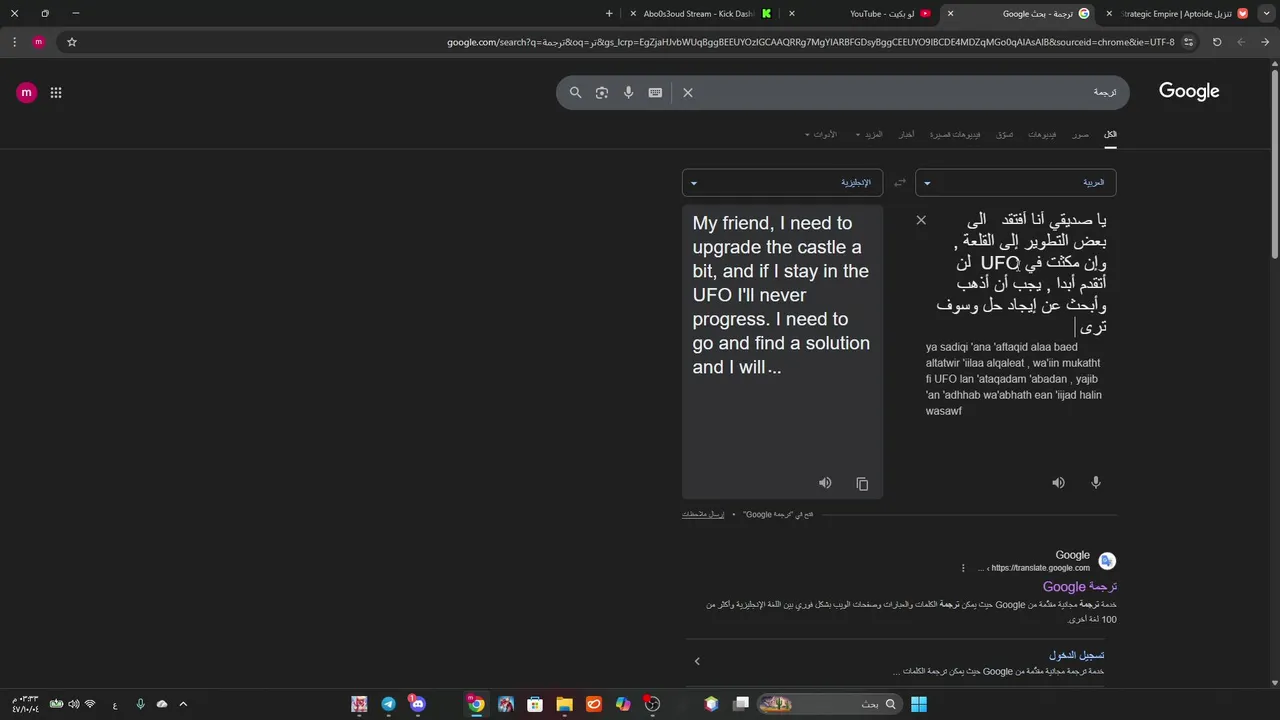The height and width of the screenshot is (720, 1280).
Task: Select the صور (Images) search tab
Action: click(x=1081, y=134)
